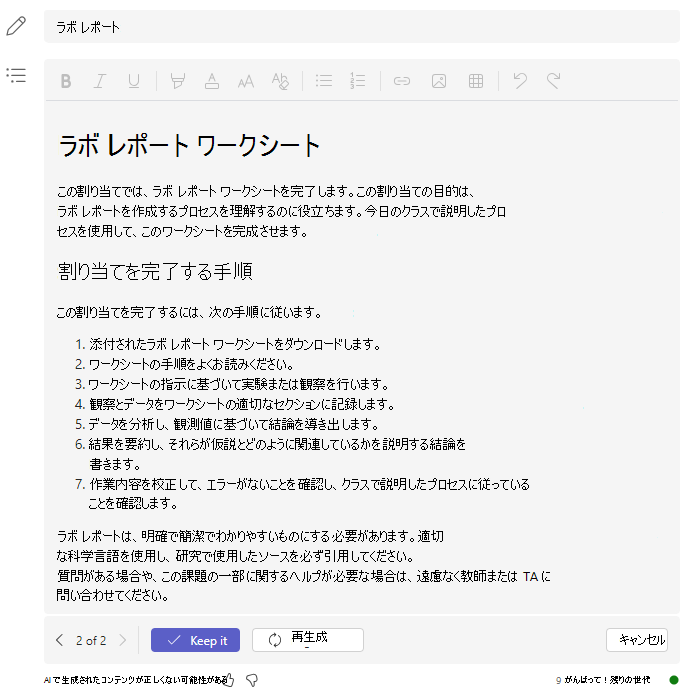The image size is (687, 695).
Task: Click the ラボ レポート title field
Action: click(362, 27)
